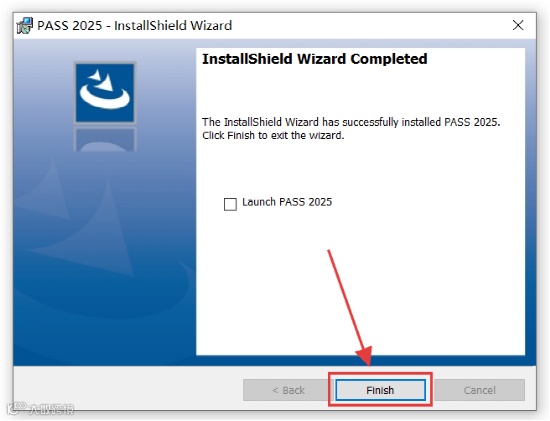Click the PASS 2025 logo on blue panel
Viewport: 550px width, 421px height.
105,93
